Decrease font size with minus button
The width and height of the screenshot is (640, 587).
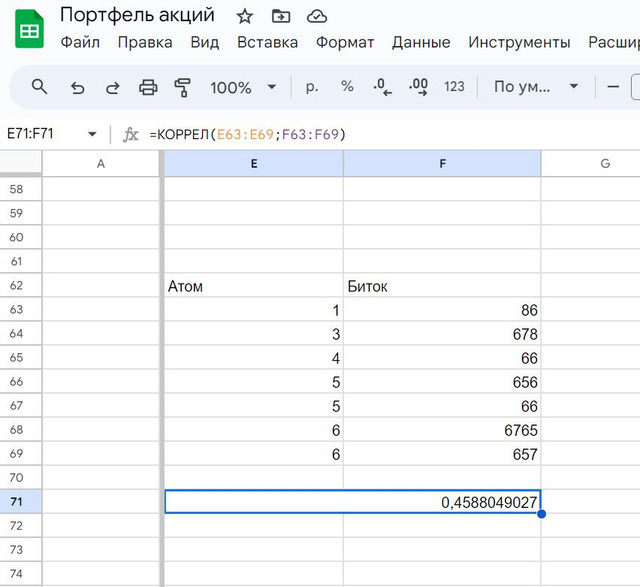(613, 87)
